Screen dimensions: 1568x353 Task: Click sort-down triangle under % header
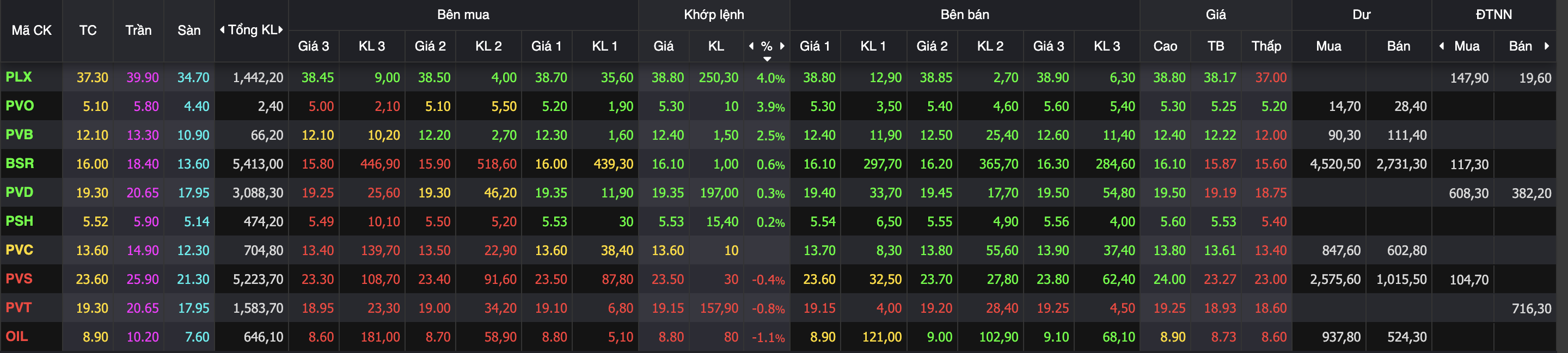click(767, 59)
